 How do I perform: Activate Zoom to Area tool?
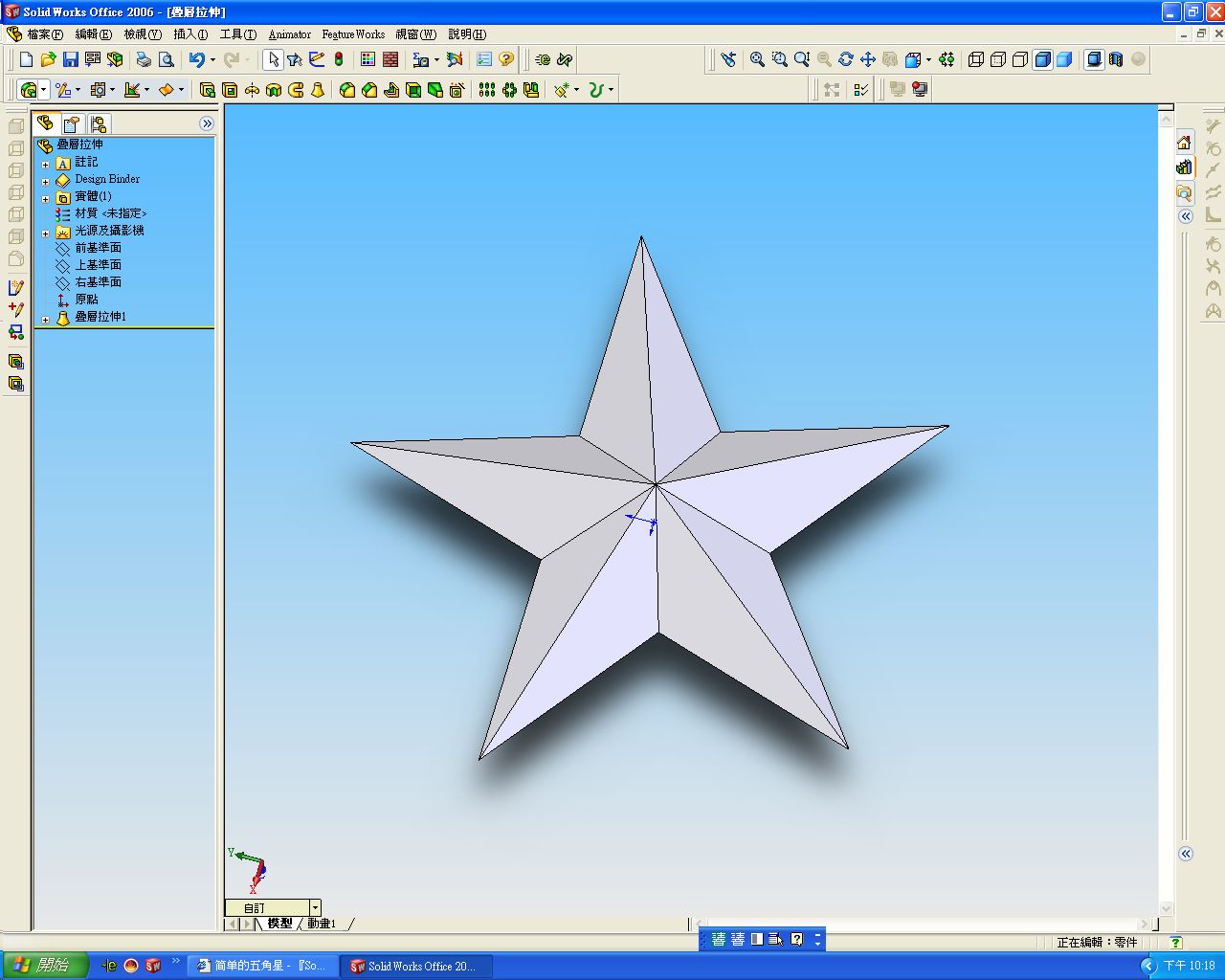coord(779,59)
